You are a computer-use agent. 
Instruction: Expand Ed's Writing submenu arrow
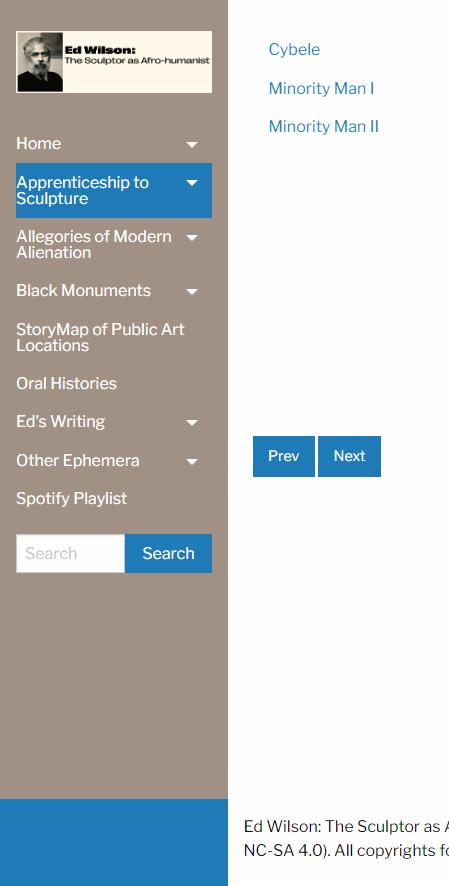click(x=192, y=423)
